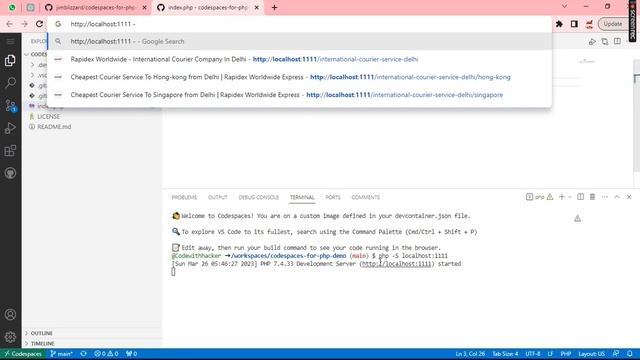Open the Extensions view icon

(x=10, y=151)
